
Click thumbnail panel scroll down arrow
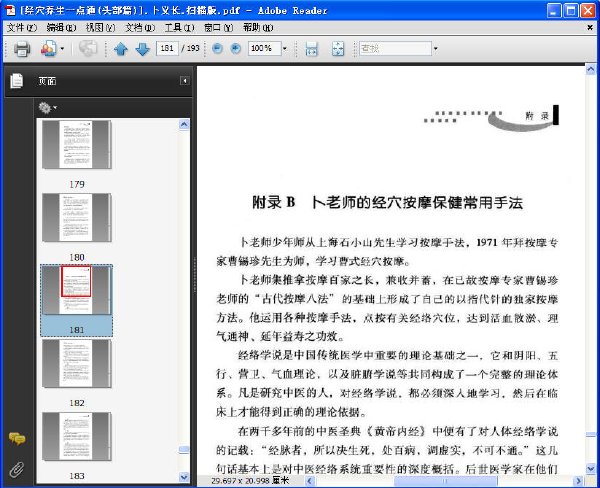[x=184, y=477]
